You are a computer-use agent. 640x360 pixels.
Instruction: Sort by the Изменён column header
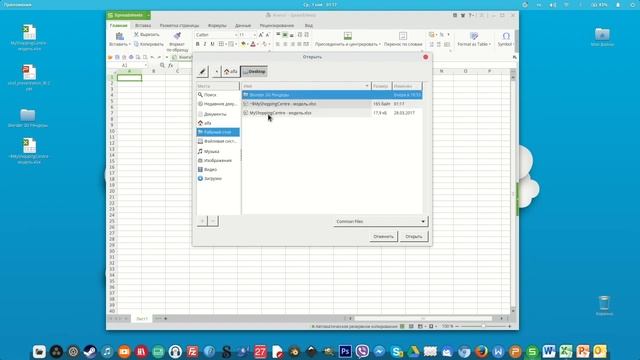click(407, 86)
